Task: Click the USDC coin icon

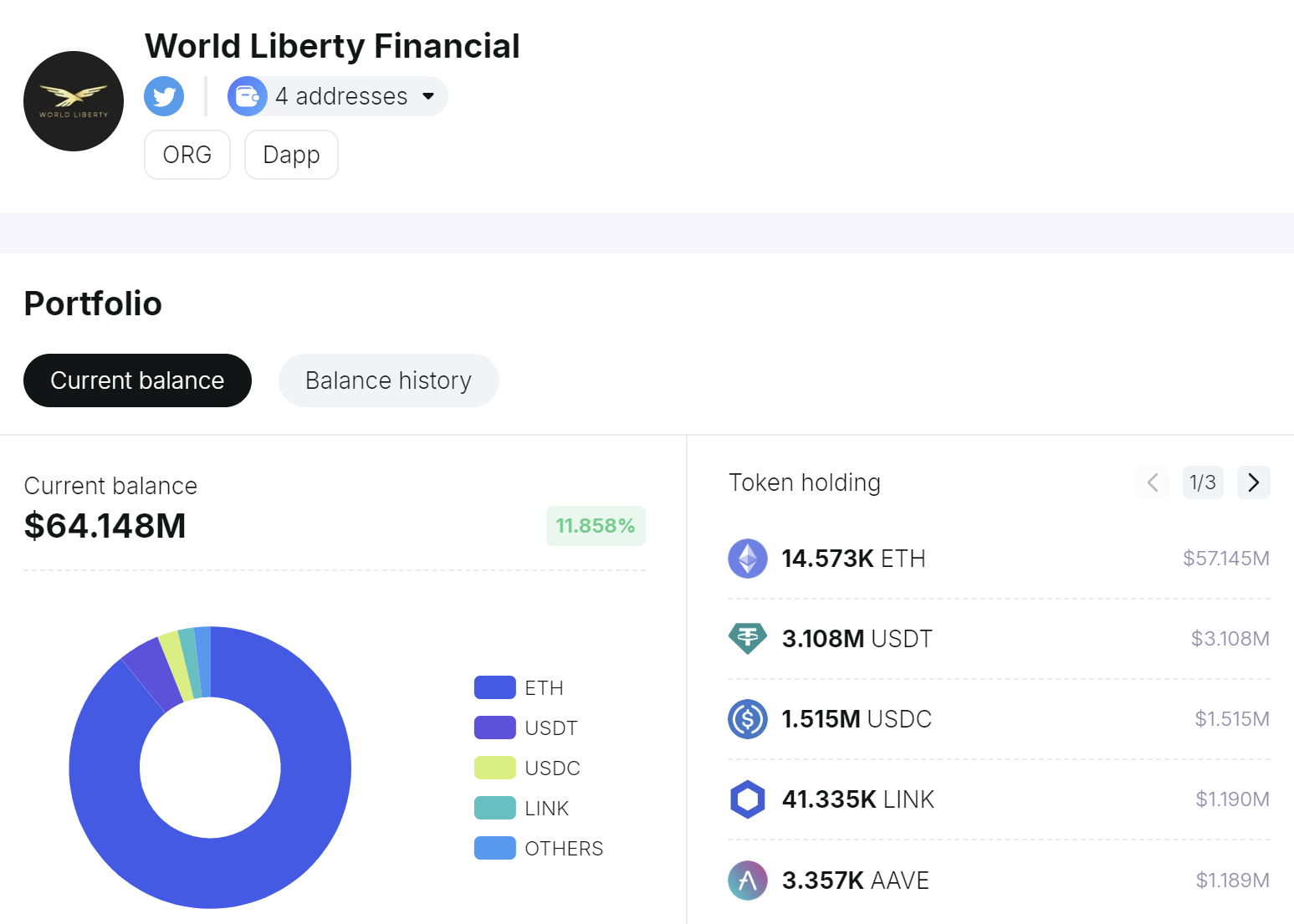Action: click(x=748, y=719)
